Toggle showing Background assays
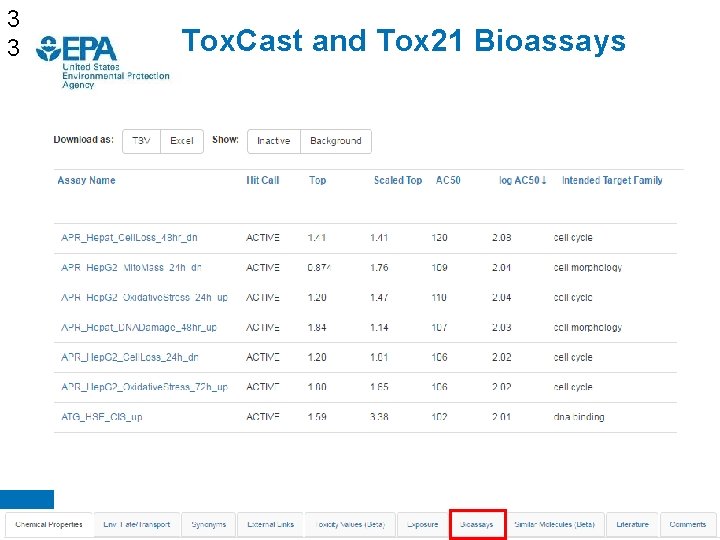 [336, 141]
